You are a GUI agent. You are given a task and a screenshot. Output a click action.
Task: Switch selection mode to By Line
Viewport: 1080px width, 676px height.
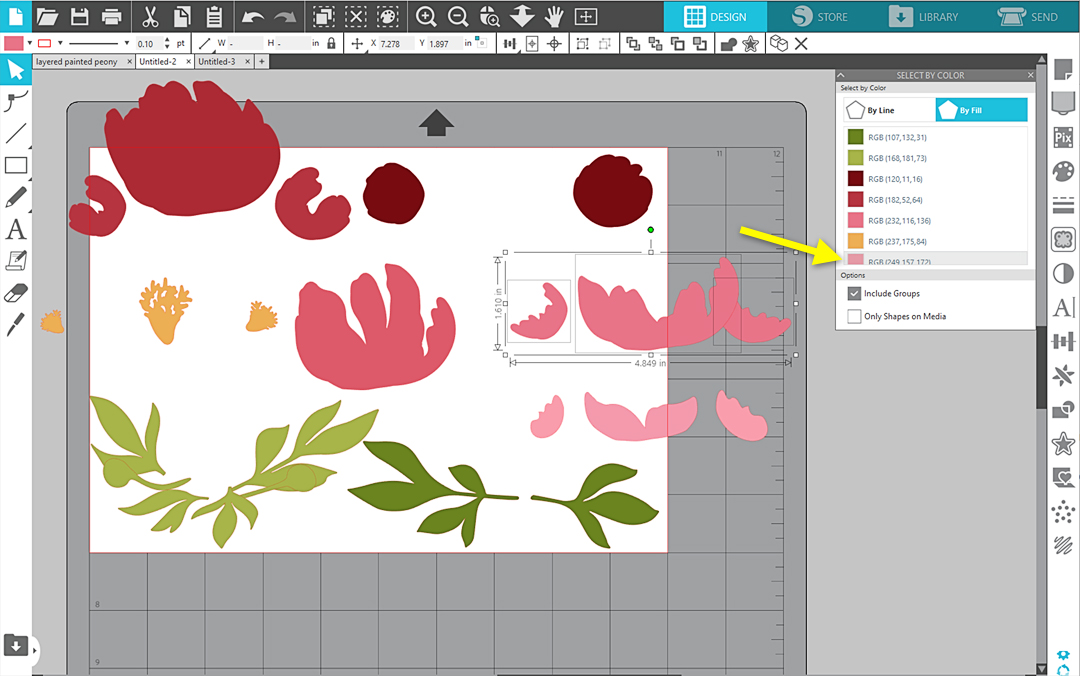click(x=889, y=110)
